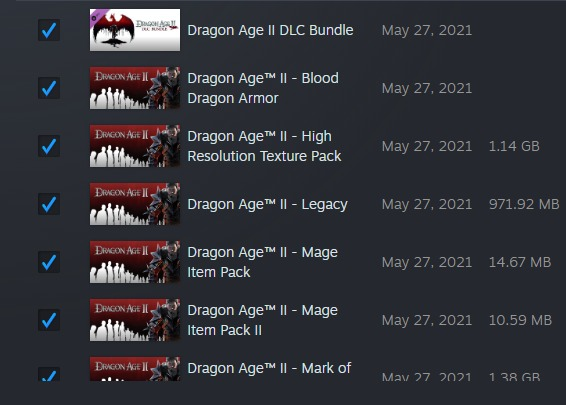Open the Legacy DLC thumbnail image
The image size is (566, 405).
pos(135,204)
